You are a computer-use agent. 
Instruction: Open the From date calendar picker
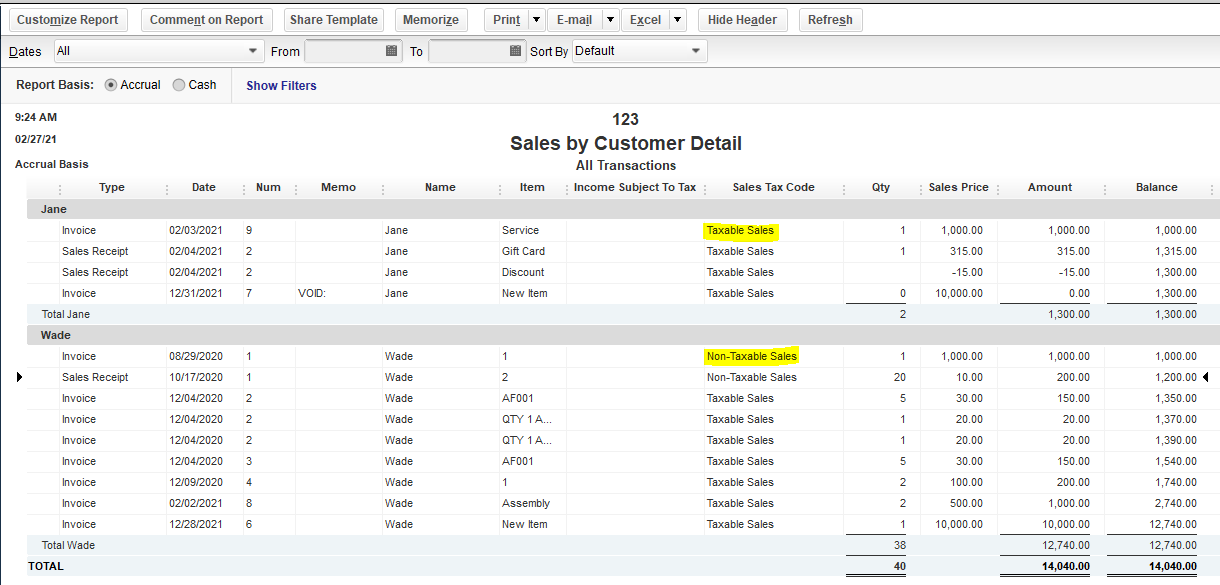pos(389,50)
